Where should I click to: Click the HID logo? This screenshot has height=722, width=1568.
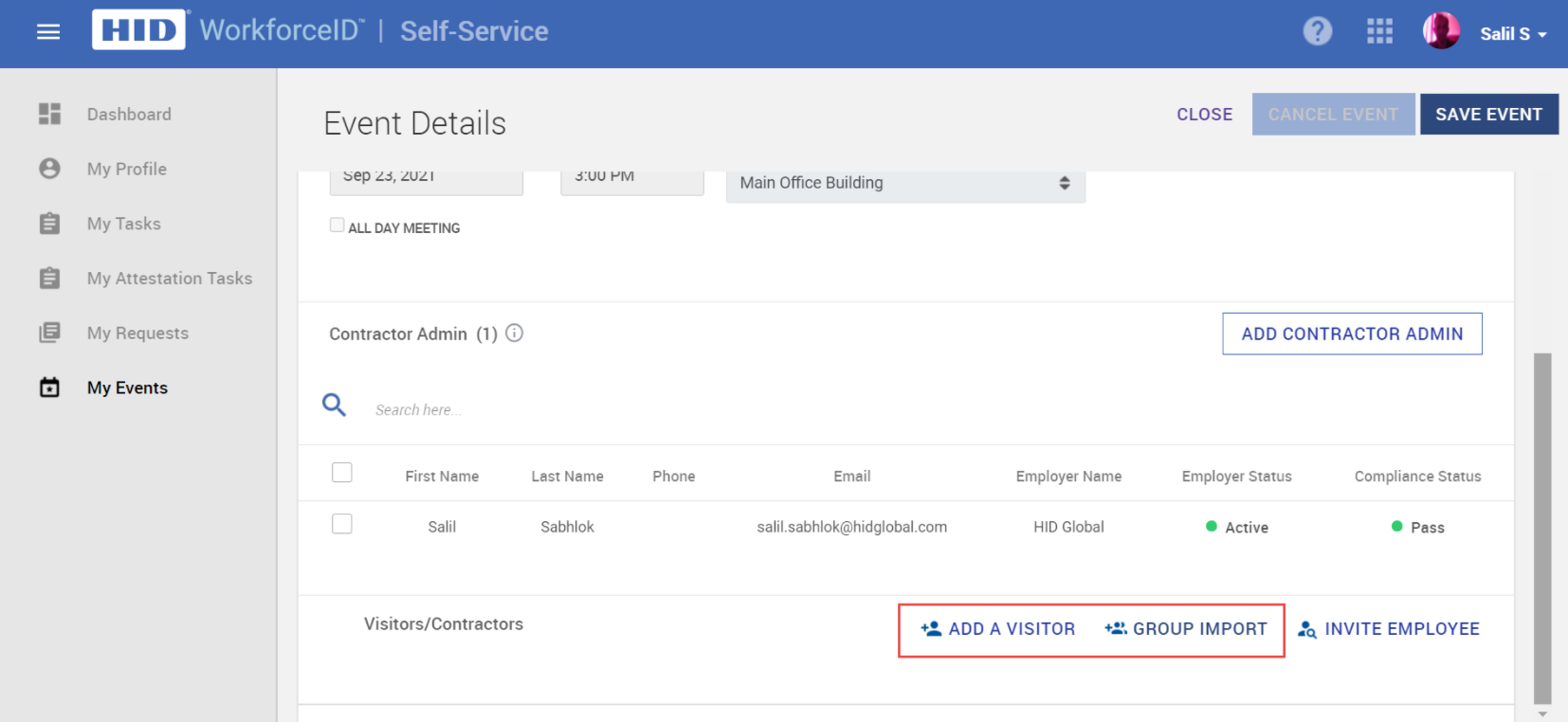138,30
